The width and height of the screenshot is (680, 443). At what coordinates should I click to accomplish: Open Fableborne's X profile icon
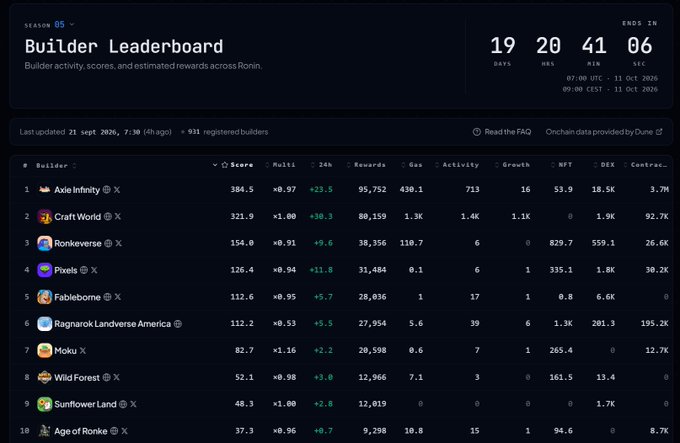[118, 297]
